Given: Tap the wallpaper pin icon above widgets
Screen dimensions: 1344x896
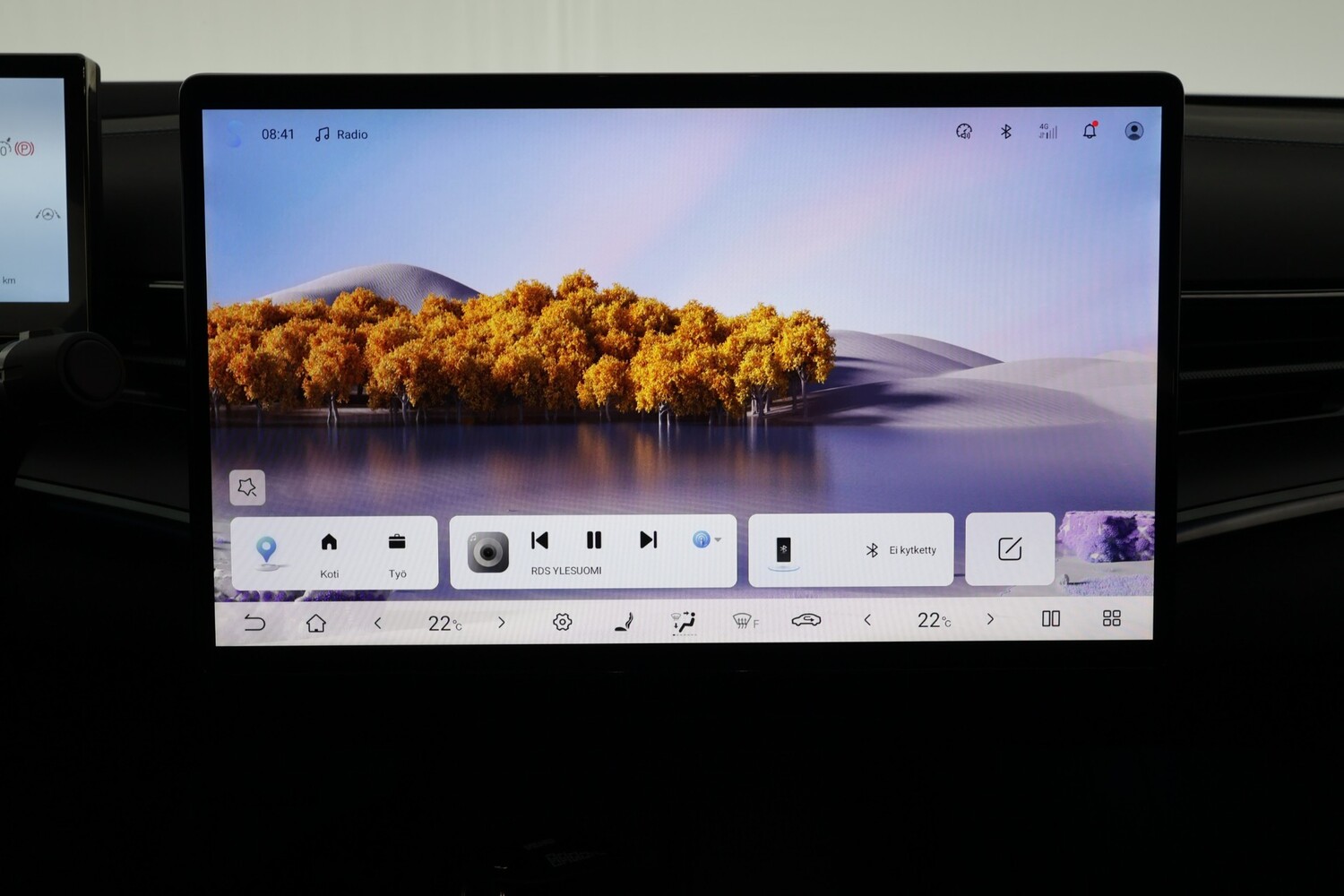Looking at the screenshot, I should point(247,487).
